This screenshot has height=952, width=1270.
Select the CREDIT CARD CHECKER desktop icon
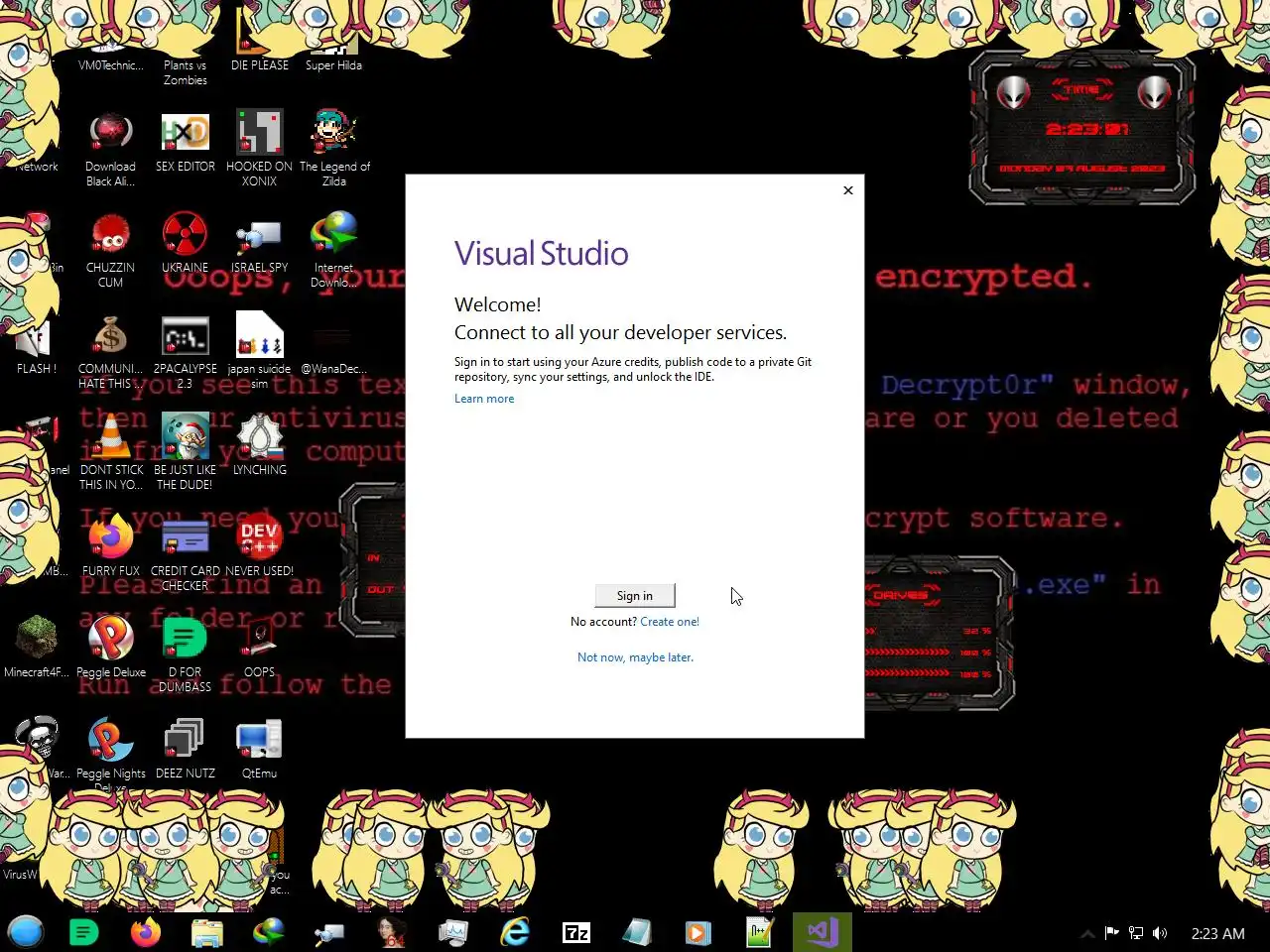click(x=186, y=553)
